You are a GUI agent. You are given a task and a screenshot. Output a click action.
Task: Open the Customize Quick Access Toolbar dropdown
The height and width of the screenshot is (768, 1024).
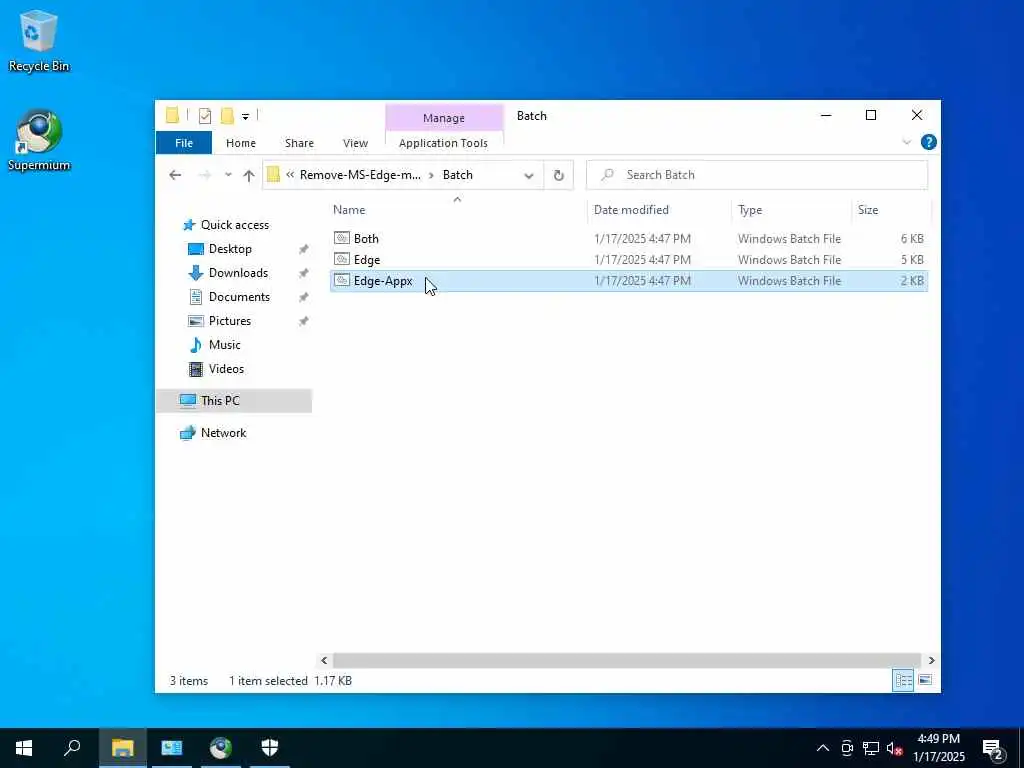pos(246,117)
